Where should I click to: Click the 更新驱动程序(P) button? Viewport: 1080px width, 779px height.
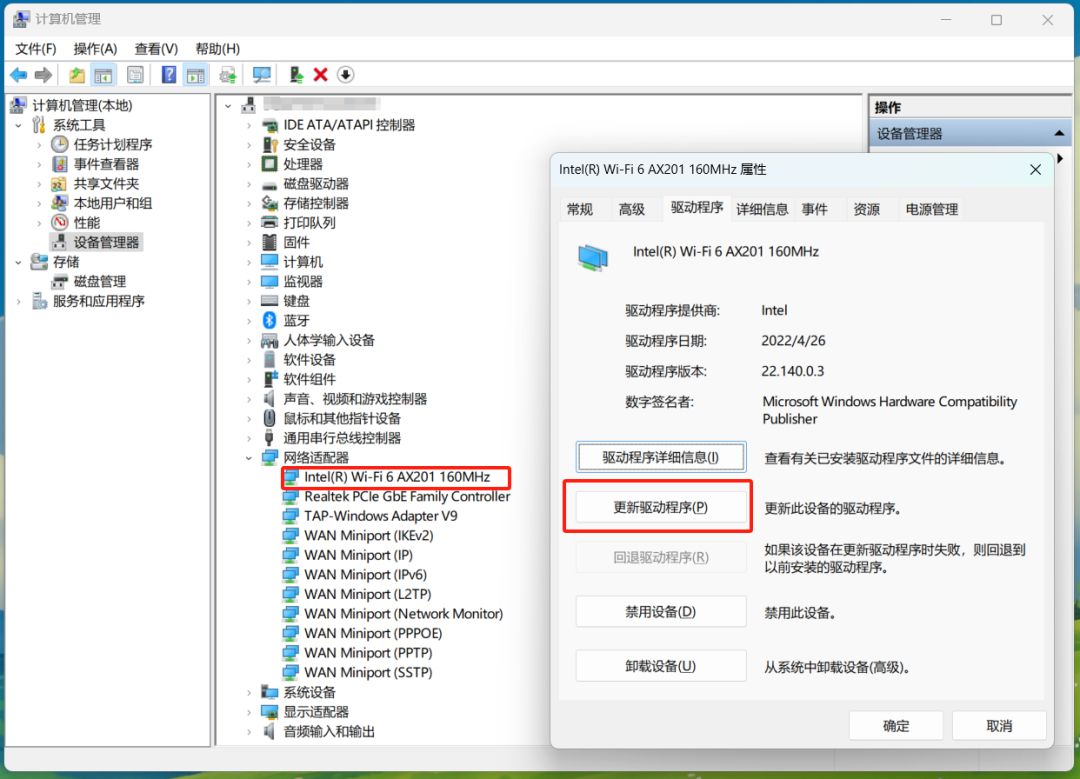click(x=661, y=508)
